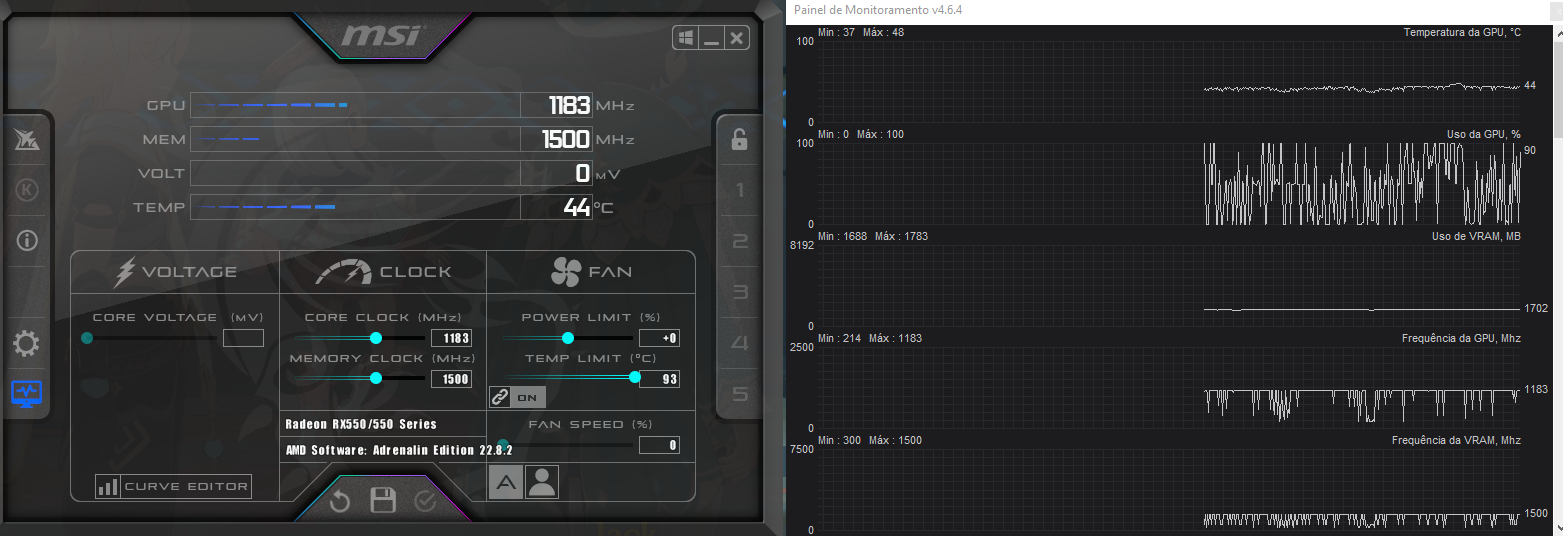1563x536 pixels.
Task: Save profile with the floppy disk icon
Action: click(383, 500)
